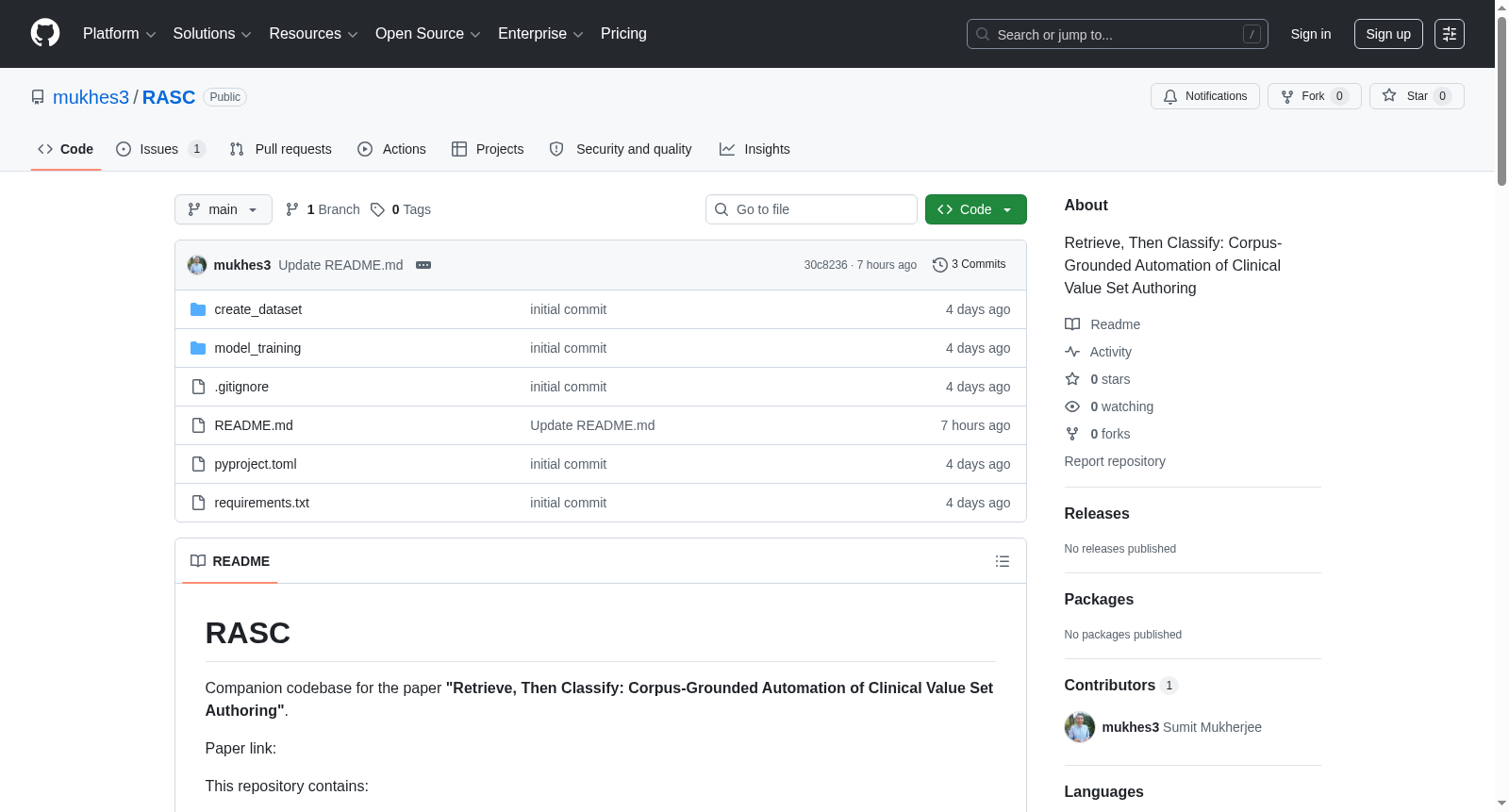1509x812 pixels.
Task: Select the README tab heading
Action: click(230, 561)
